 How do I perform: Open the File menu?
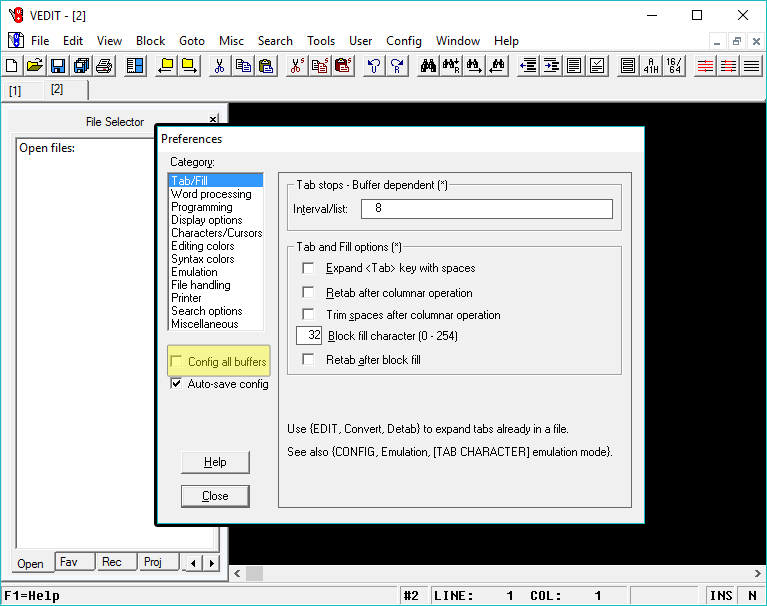40,41
